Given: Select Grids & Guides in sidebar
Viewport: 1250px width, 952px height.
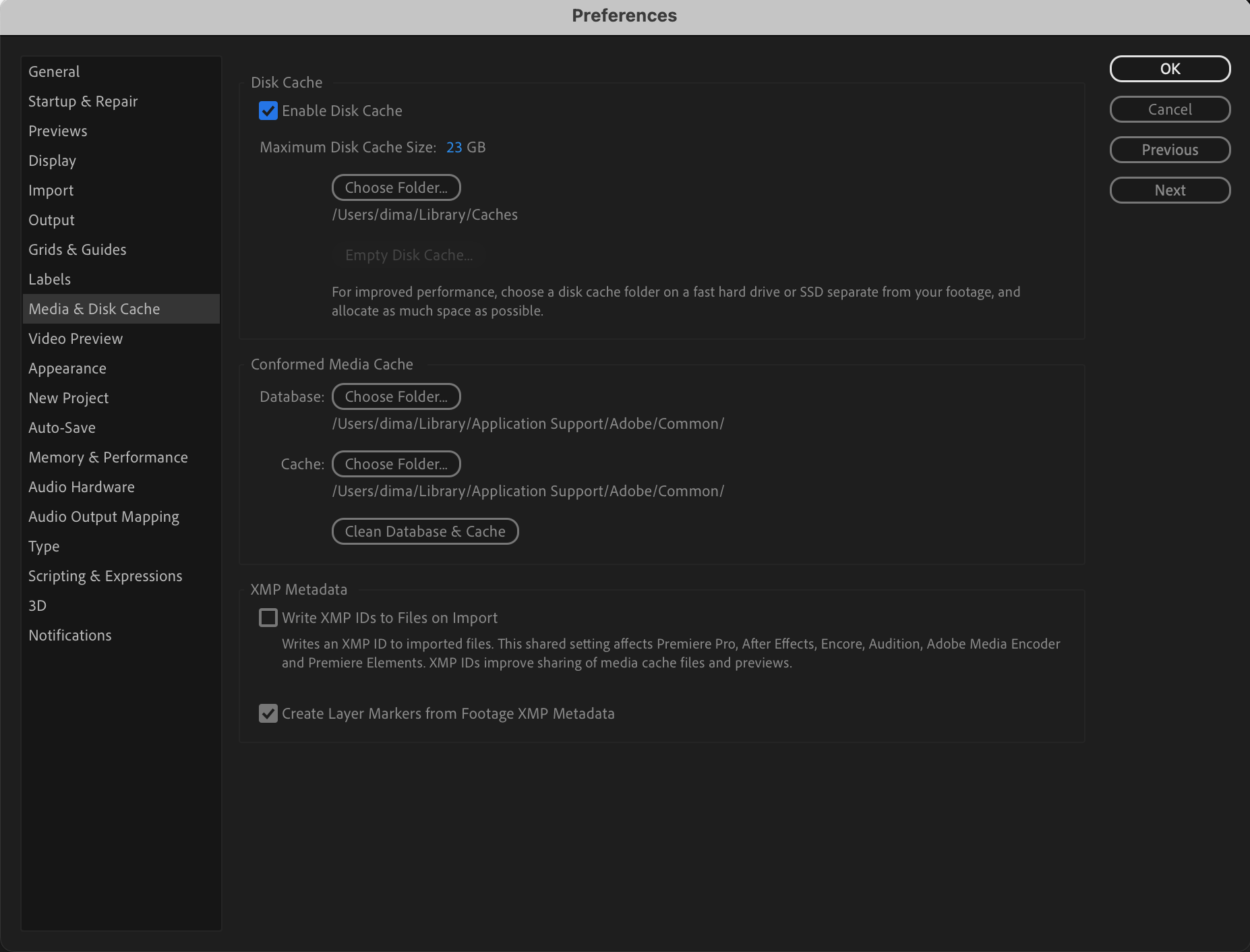Looking at the screenshot, I should point(78,249).
